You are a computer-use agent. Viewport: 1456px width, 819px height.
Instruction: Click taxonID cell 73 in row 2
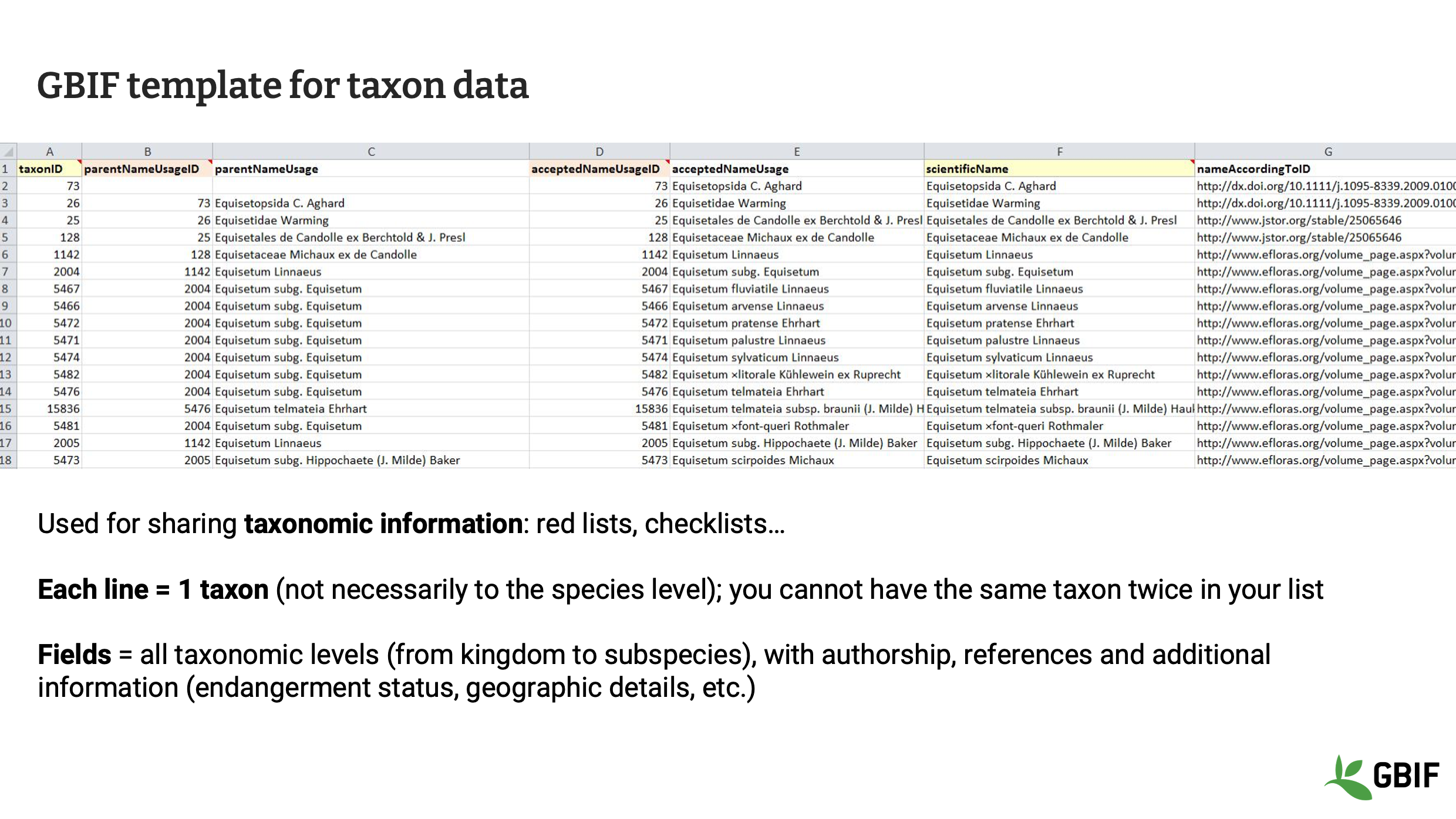49,186
